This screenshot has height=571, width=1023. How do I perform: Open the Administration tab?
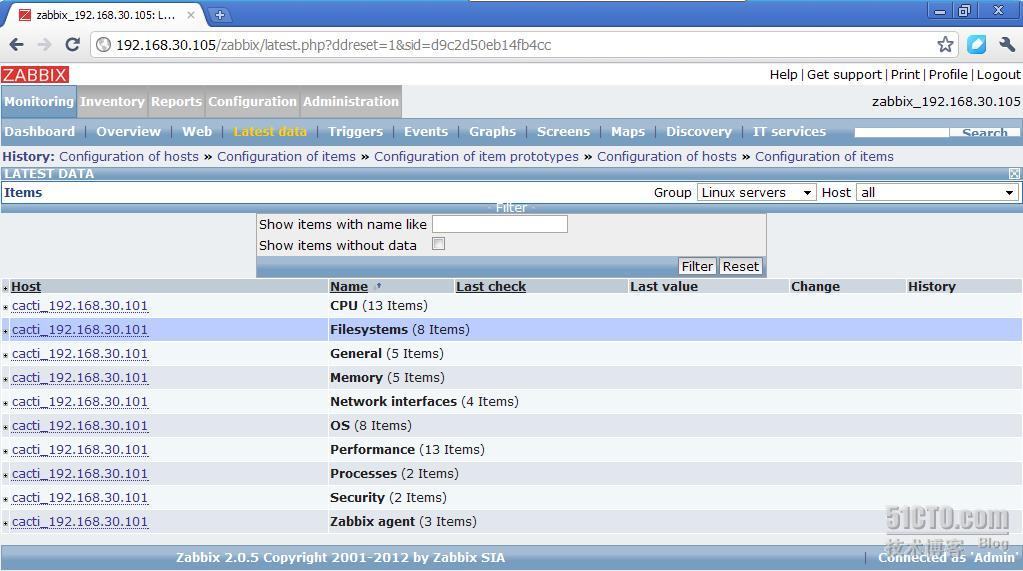tap(350, 102)
